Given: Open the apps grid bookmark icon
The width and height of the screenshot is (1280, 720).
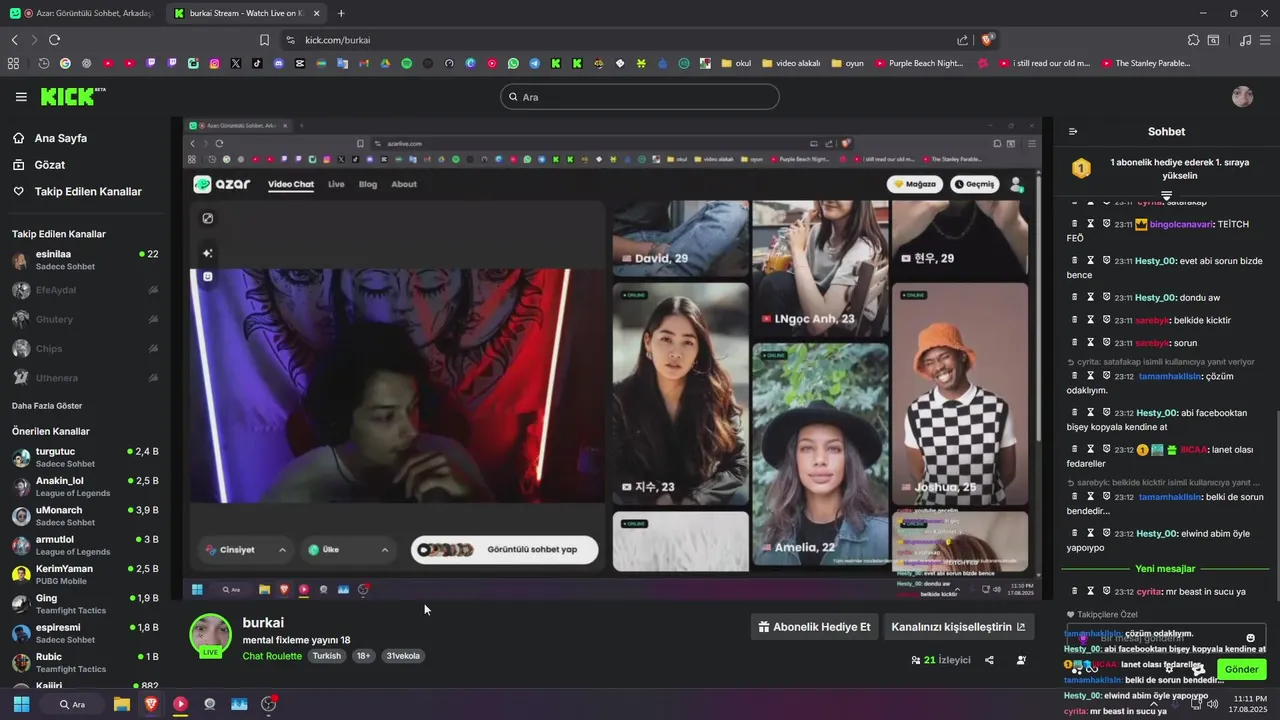Looking at the screenshot, I should pyautogui.click(x=13, y=63).
